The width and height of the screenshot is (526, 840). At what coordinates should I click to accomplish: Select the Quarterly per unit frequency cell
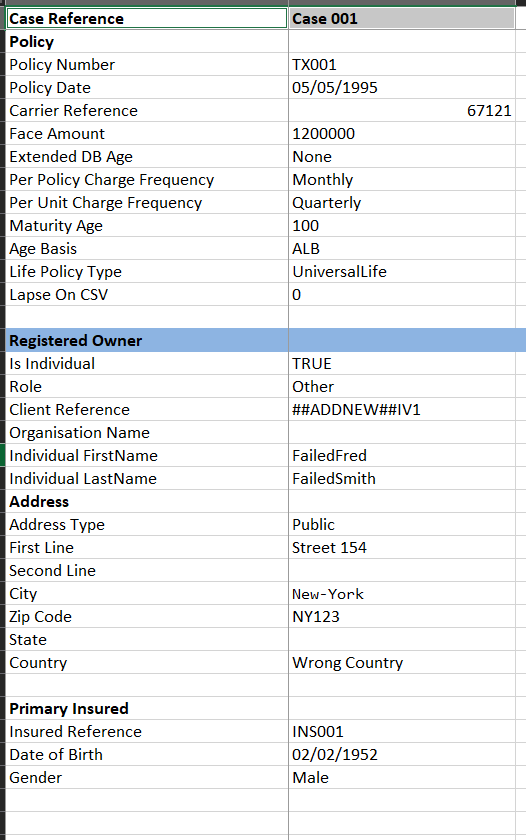tap(402, 203)
